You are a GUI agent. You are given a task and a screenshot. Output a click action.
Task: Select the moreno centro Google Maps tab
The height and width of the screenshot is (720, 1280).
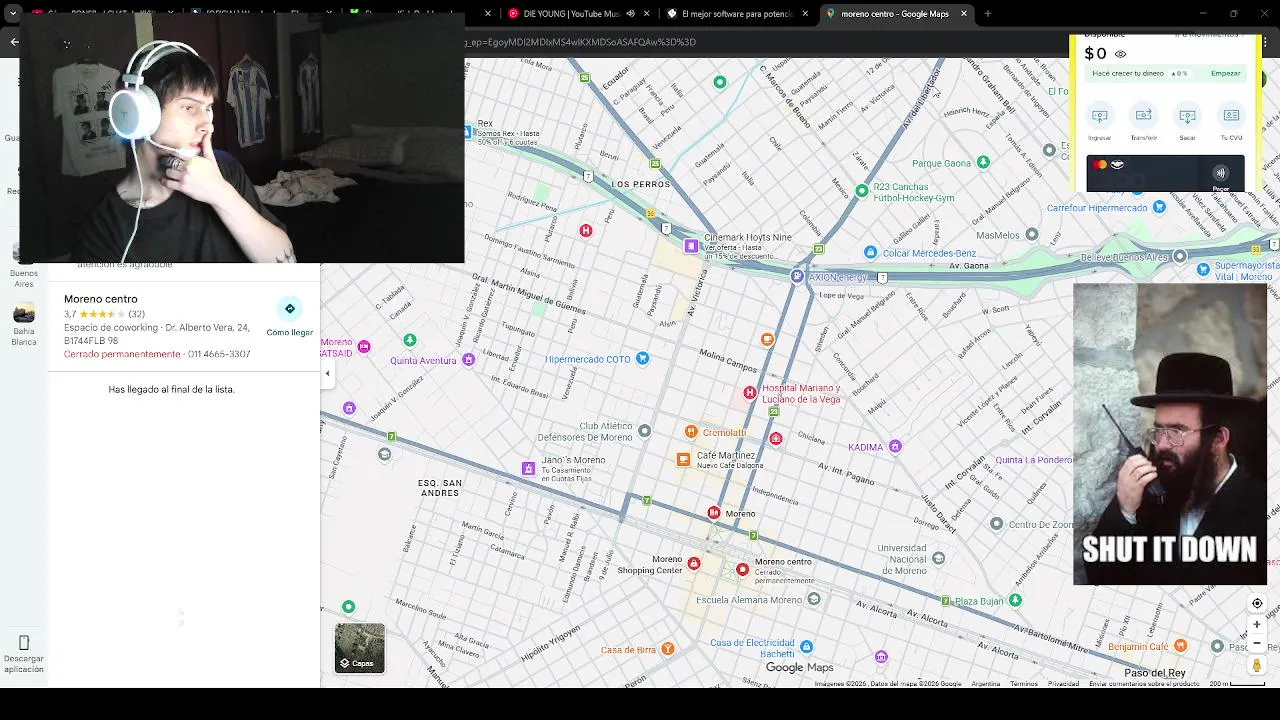coord(896,14)
